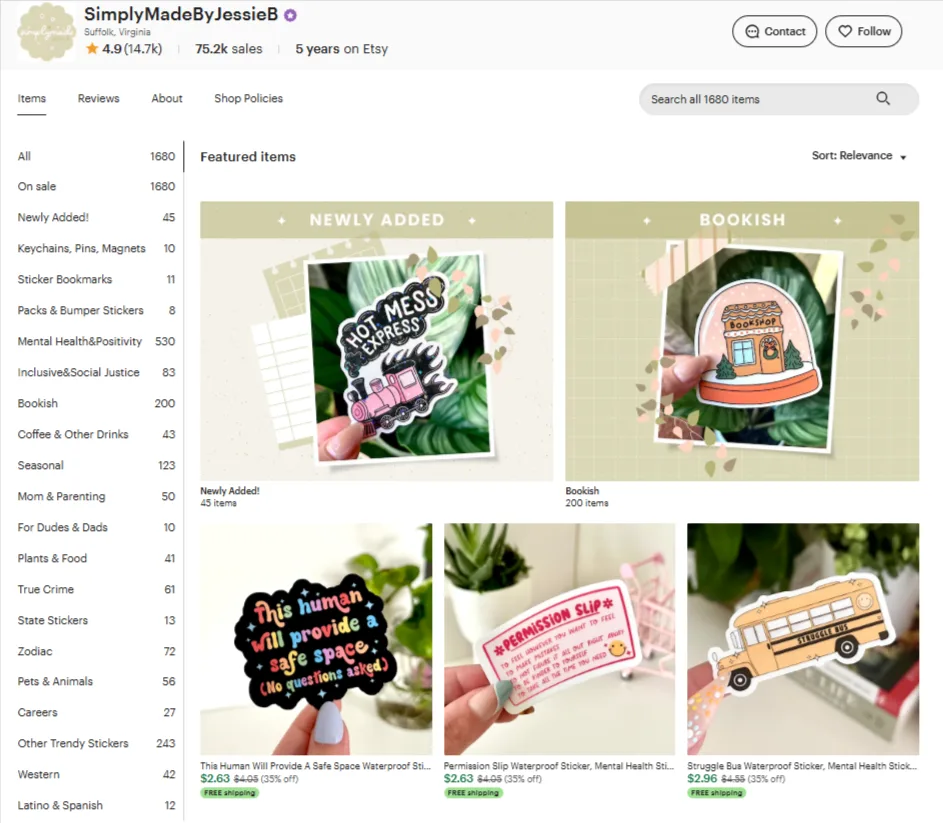The height and width of the screenshot is (823, 943).
Task: Click the chat bubble icon on Contact
Action: coord(752,31)
